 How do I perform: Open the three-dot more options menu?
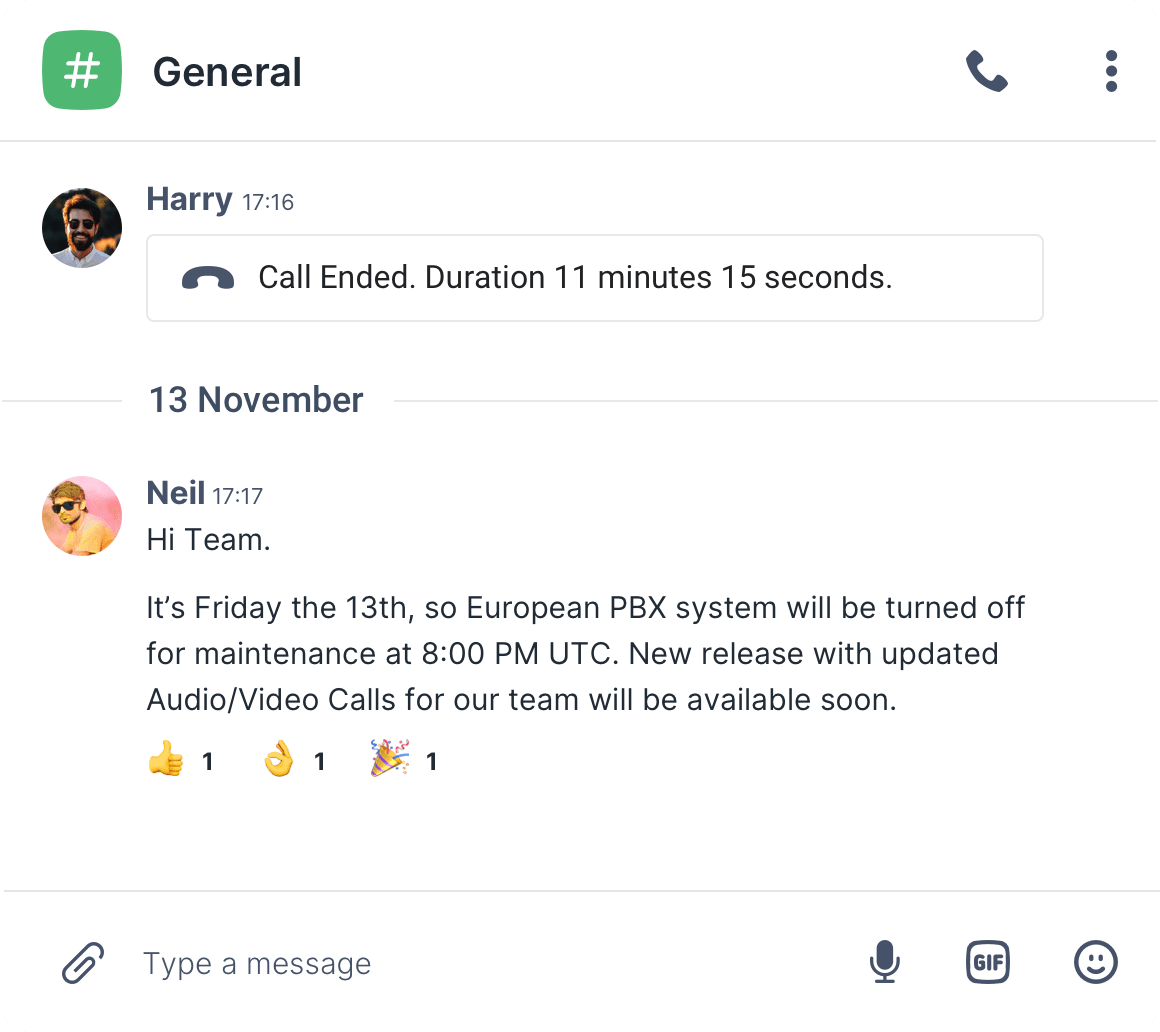1110,71
